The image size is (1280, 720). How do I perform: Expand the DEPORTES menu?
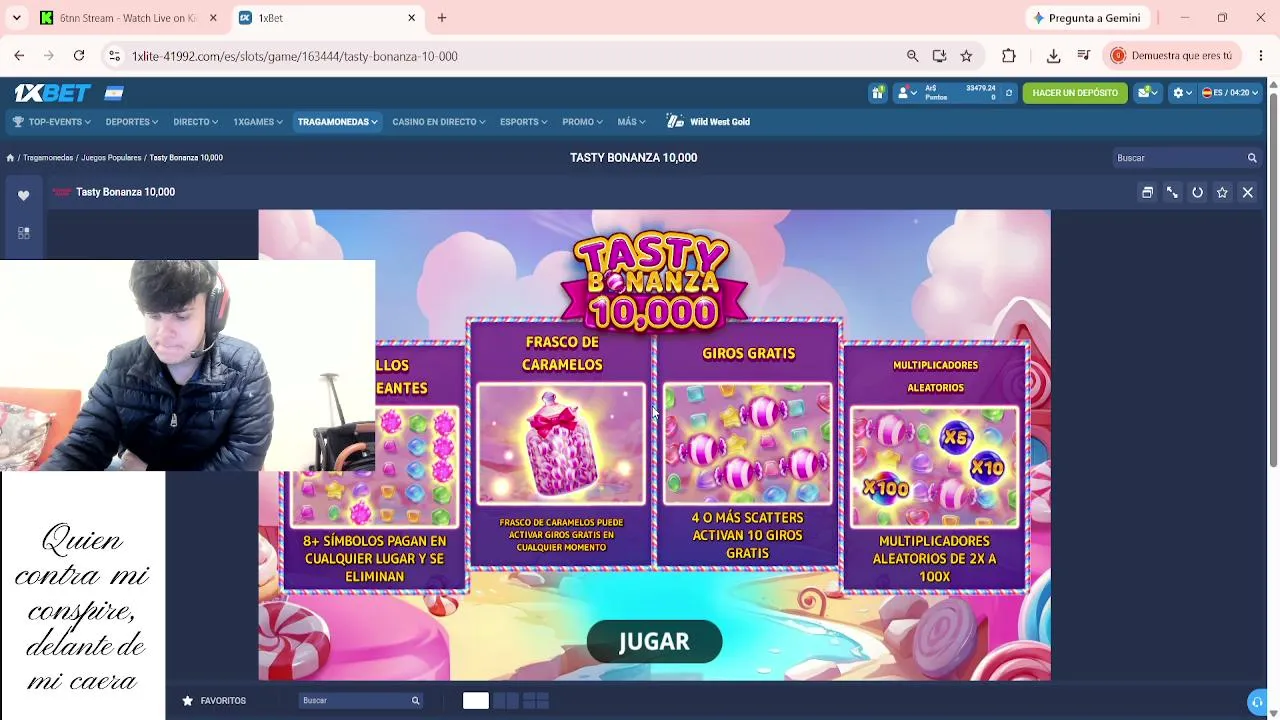(132, 122)
